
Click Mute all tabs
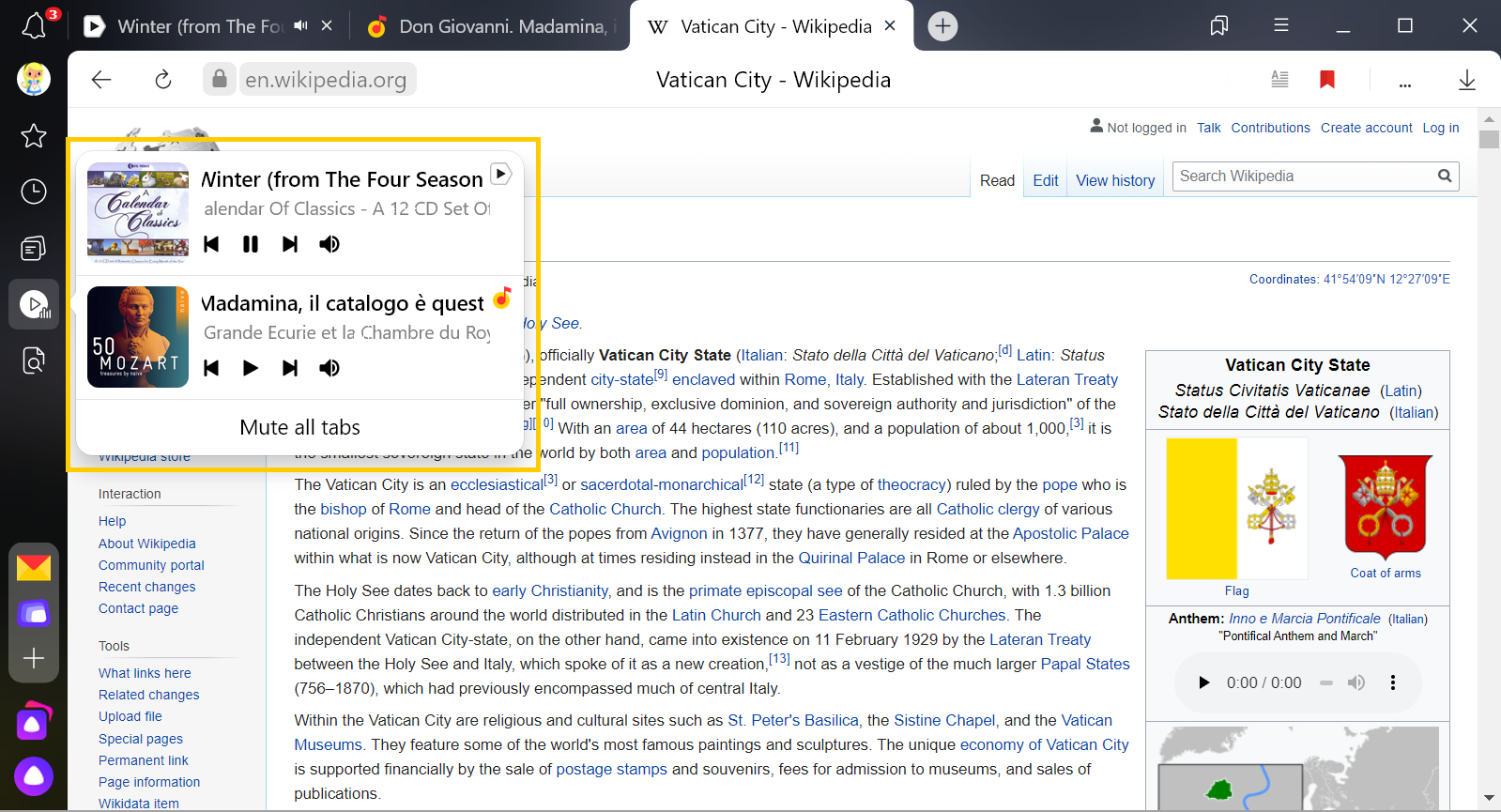pyautogui.click(x=299, y=427)
